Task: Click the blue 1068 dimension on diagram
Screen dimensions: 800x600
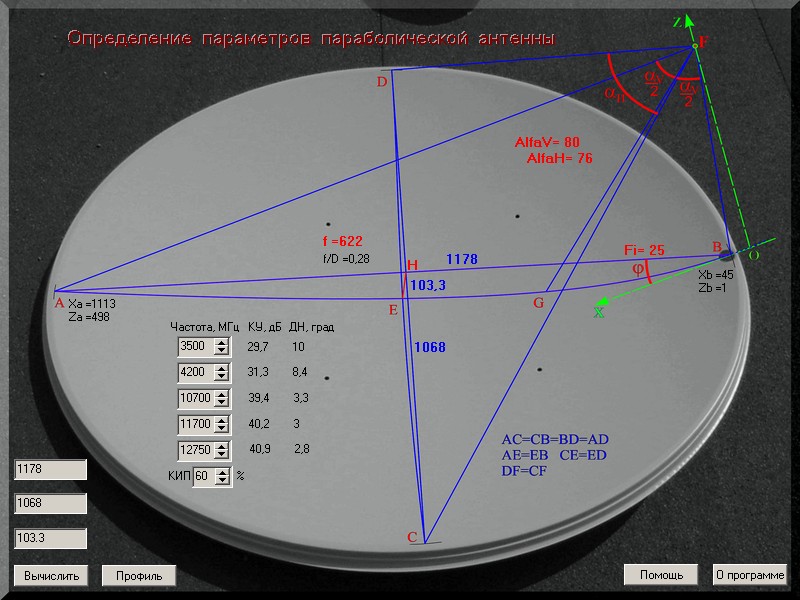Action: tap(430, 347)
